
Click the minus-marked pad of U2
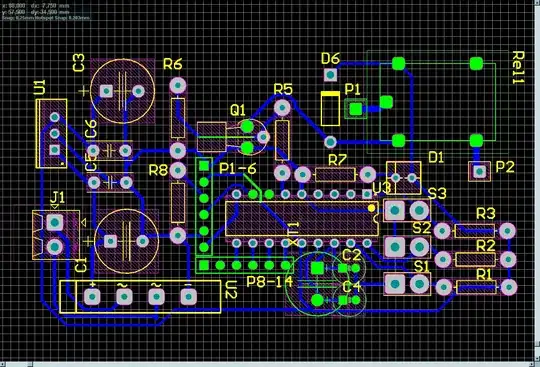pos(188,297)
